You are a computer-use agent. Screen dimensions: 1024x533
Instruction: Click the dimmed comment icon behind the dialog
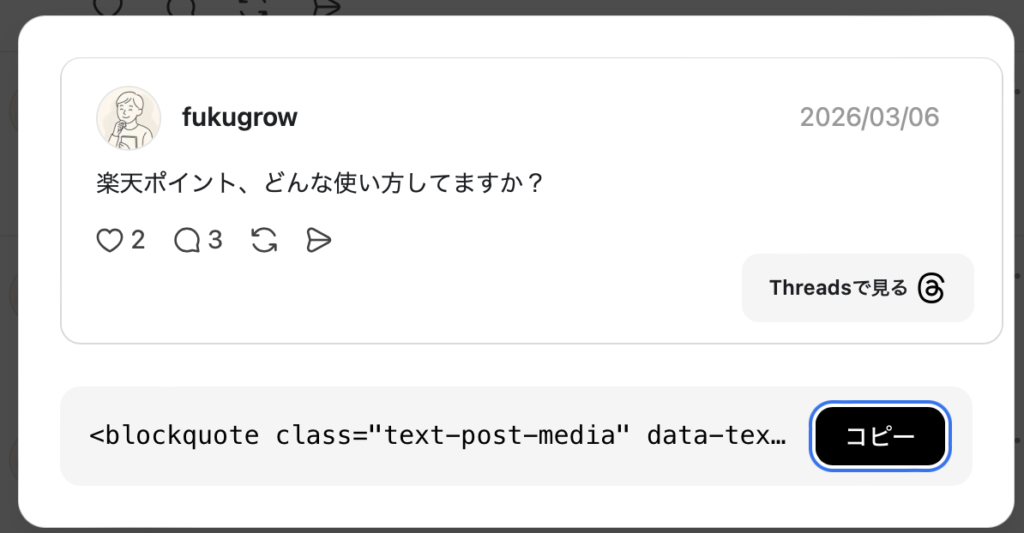click(181, 6)
